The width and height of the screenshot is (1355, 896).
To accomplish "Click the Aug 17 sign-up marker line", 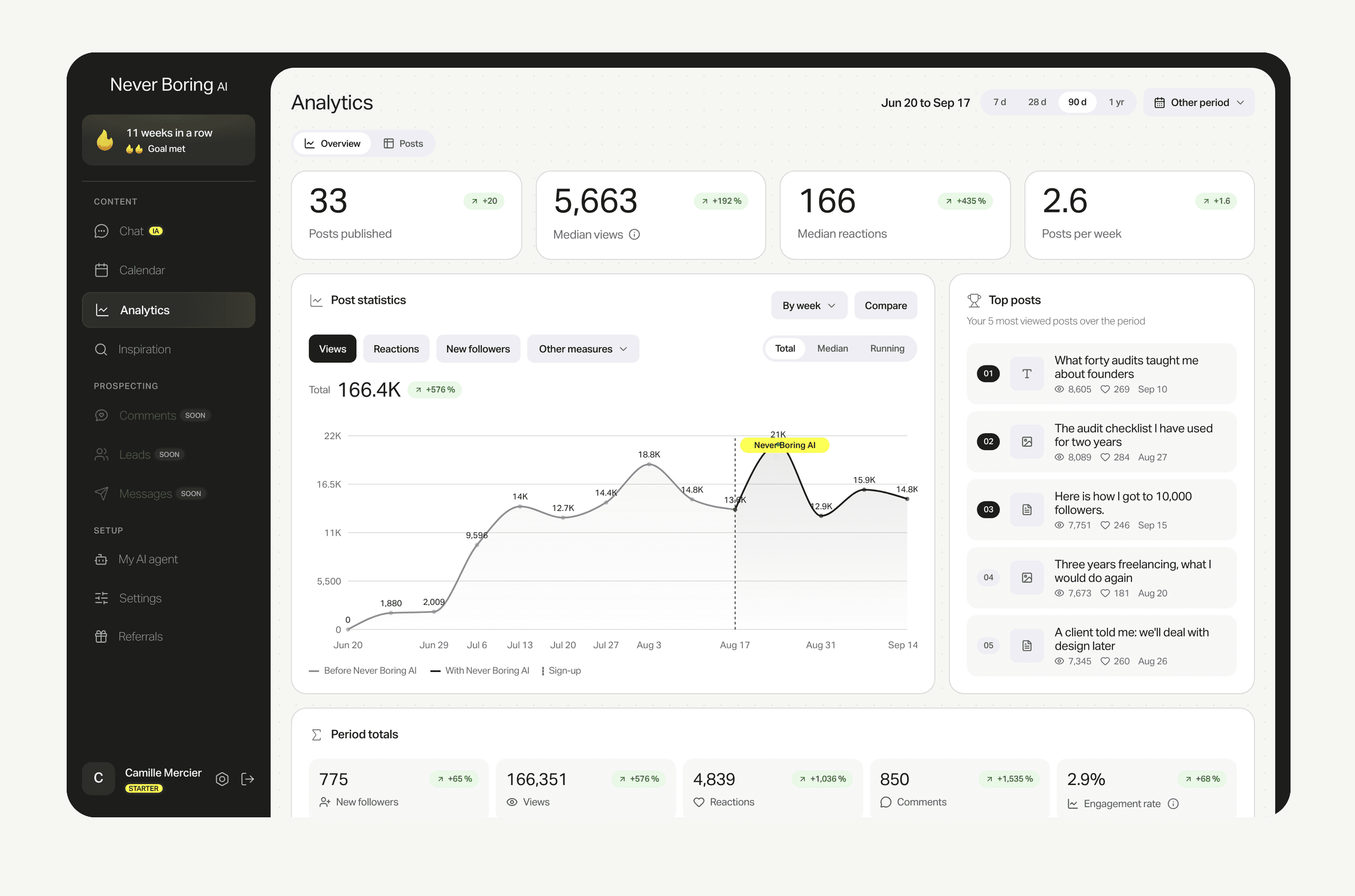I will [735, 533].
